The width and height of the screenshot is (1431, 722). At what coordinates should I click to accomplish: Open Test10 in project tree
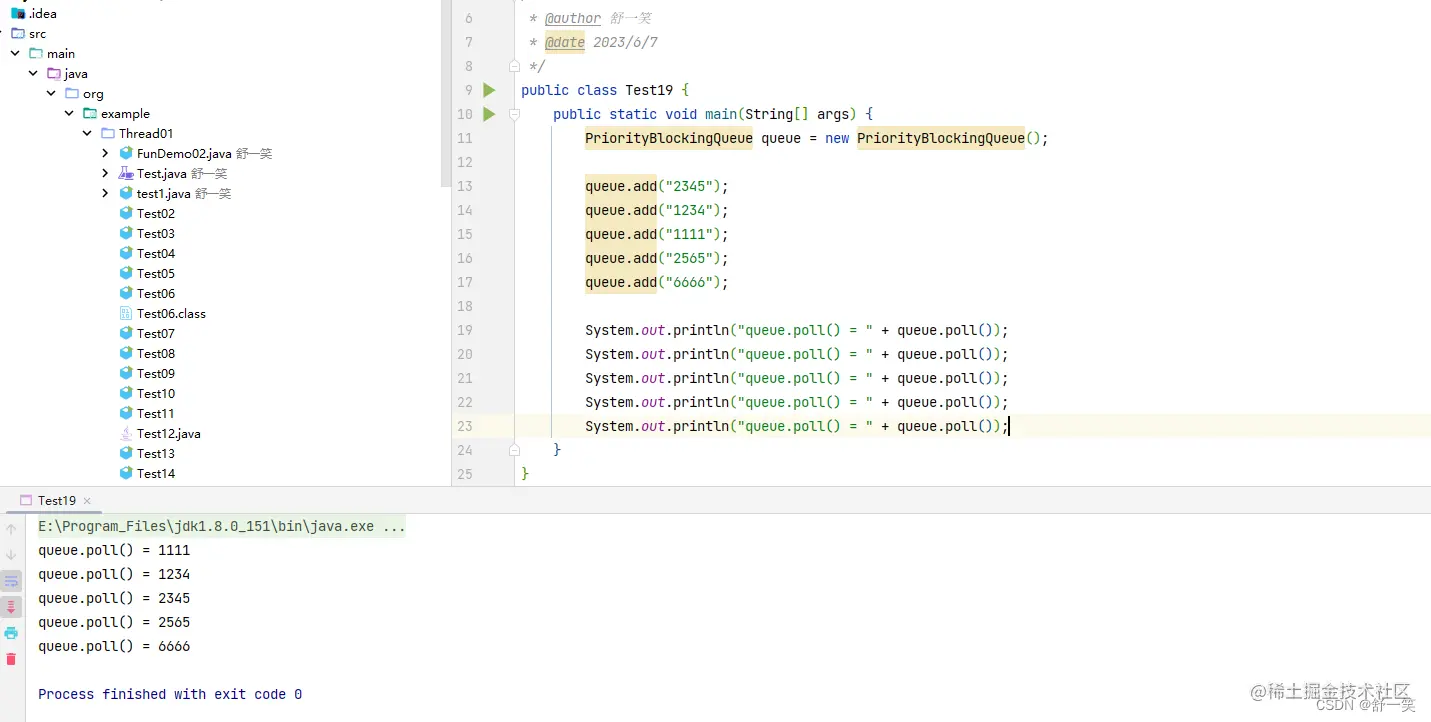click(156, 393)
